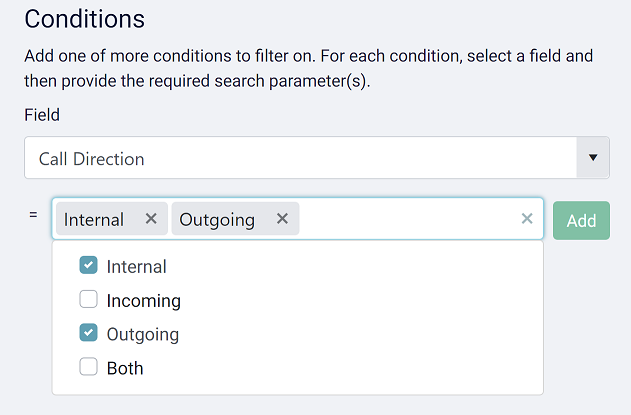631x415 pixels.
Task: Uncheck the Outgoing checkbox
Action: point(88,334)
